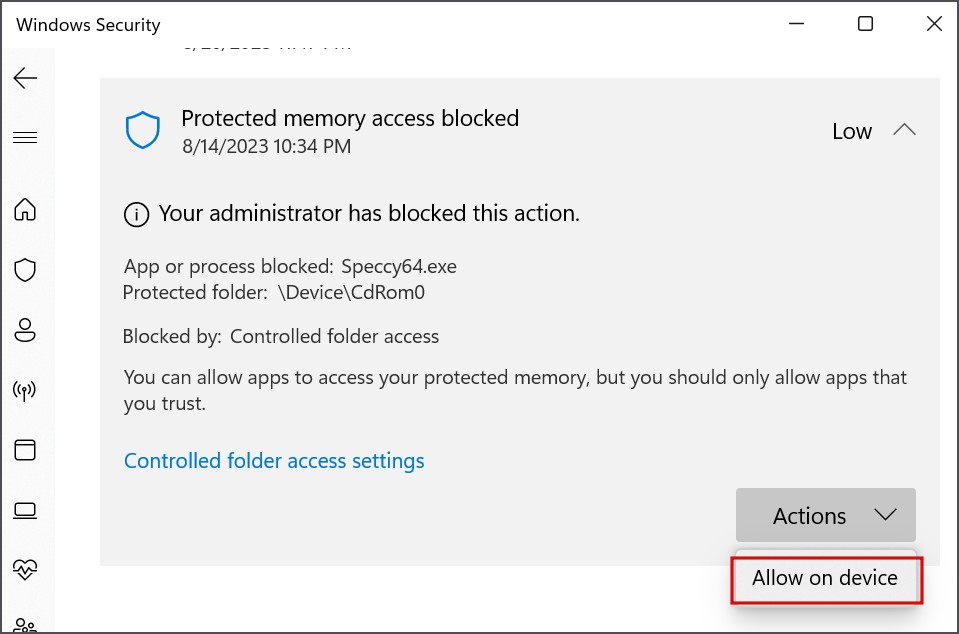Open the Actions dropdown button
The width and height of the screenshot is (959, 634).
coord(826,515)
